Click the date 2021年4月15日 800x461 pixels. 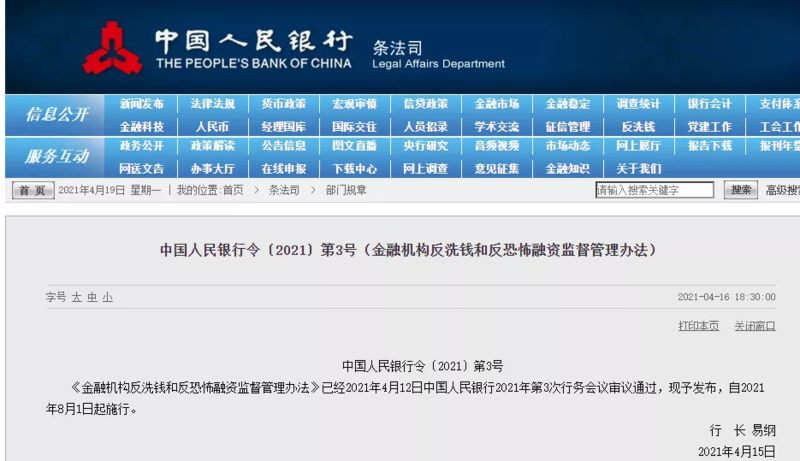[737, 452]
